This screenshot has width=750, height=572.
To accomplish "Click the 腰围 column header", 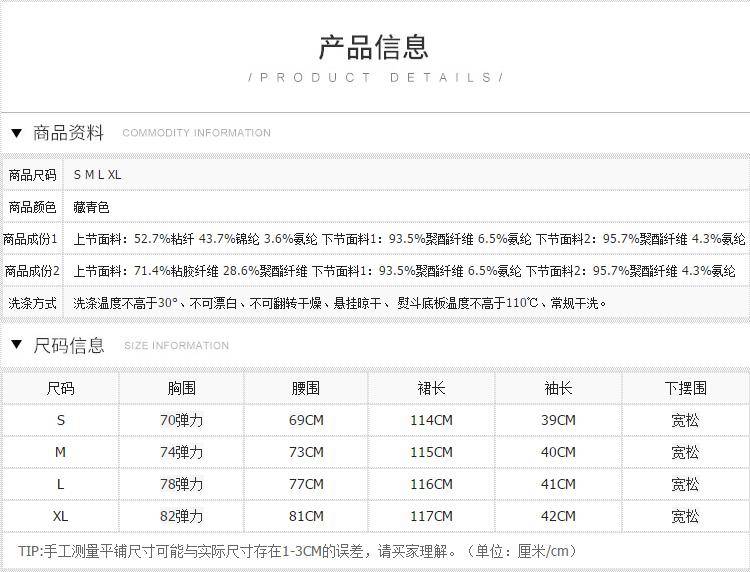I will (x=306, y=388).
